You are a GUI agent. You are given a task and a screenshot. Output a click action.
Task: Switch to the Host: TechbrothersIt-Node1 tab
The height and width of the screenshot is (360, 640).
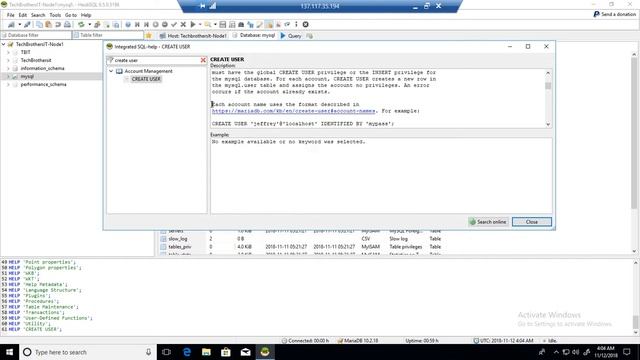(x=193, y=36)
